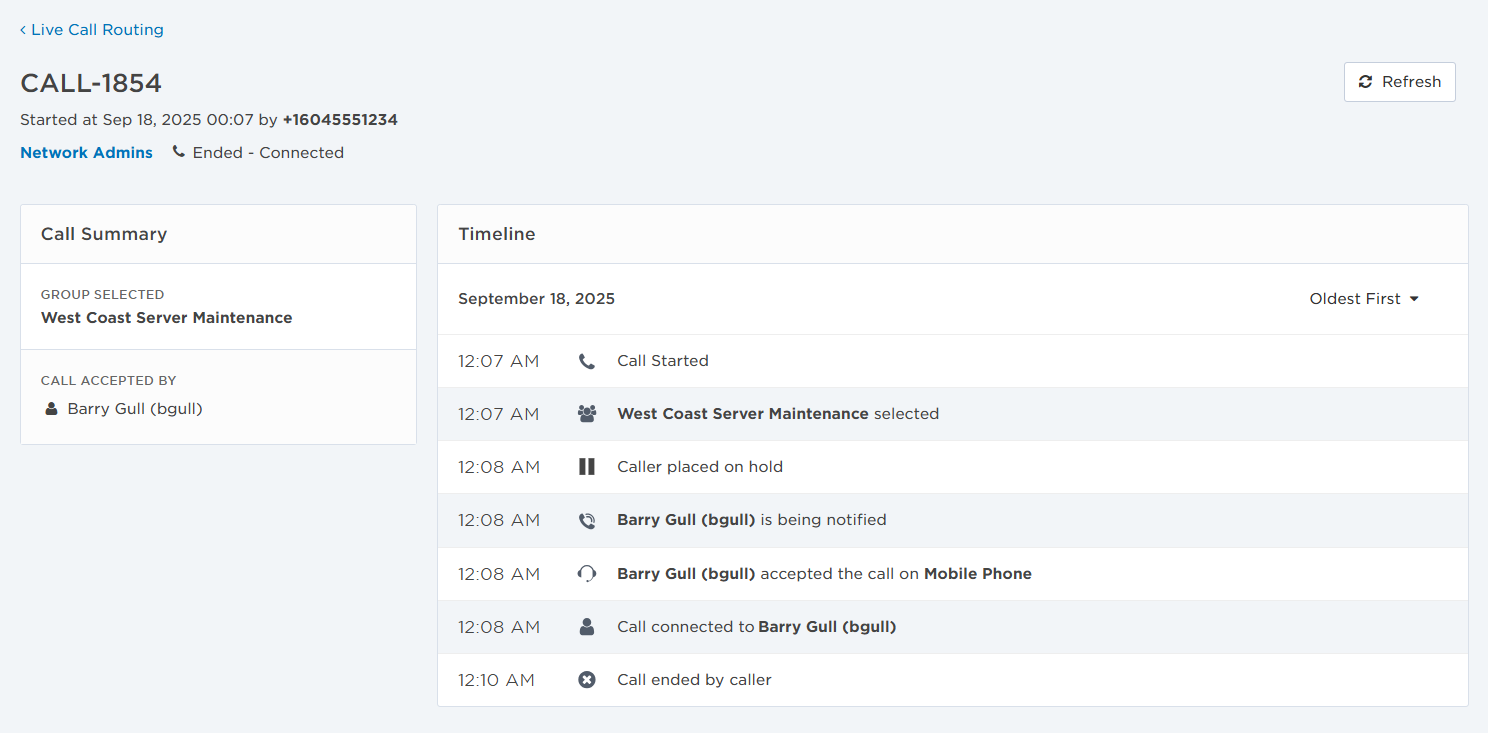
Task: Click Barry Gull (bgull) in Call Accepted By
Action: [135, 409]
